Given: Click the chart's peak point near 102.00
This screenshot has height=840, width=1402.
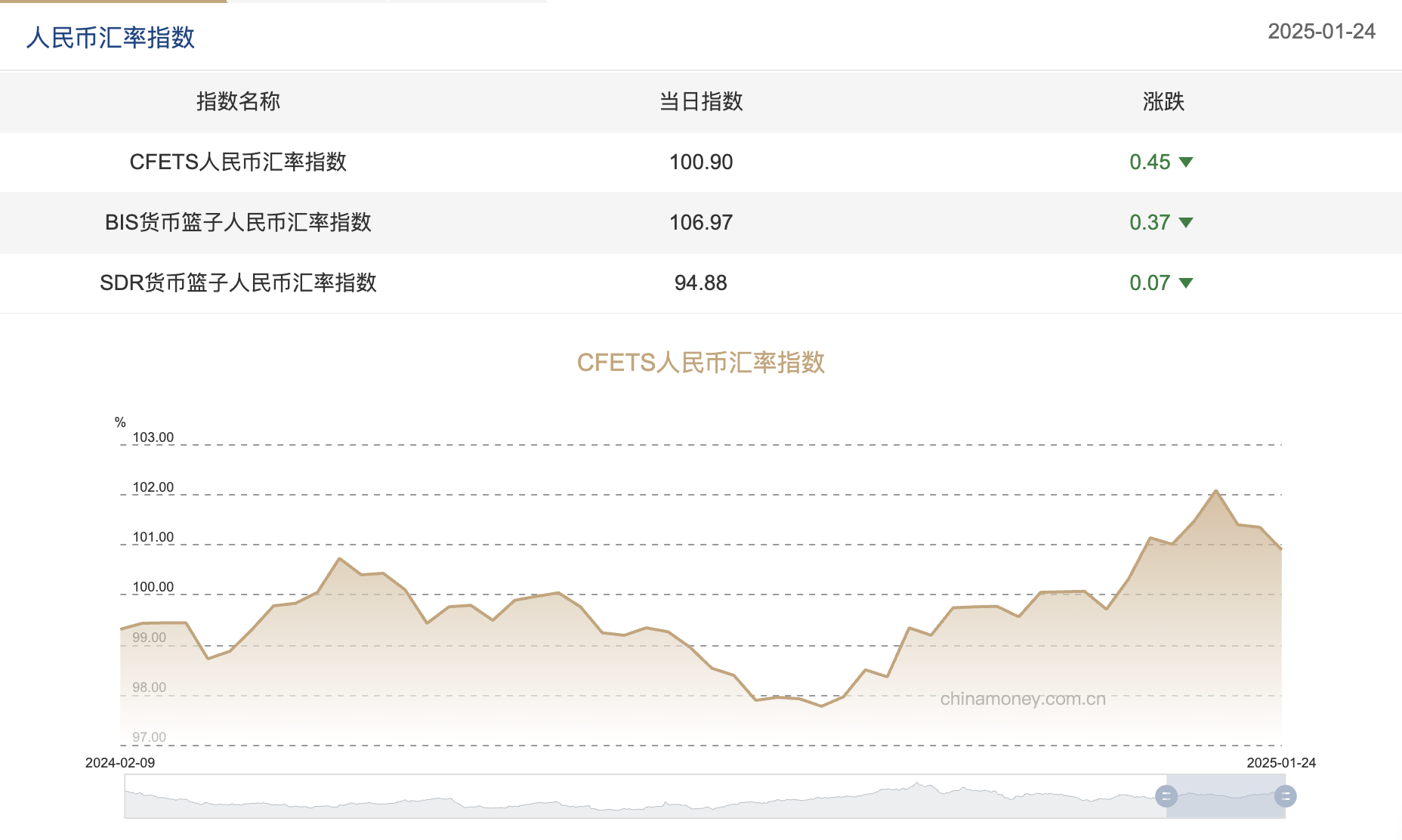Looking at the screenshot, I should coord(1215,491).
